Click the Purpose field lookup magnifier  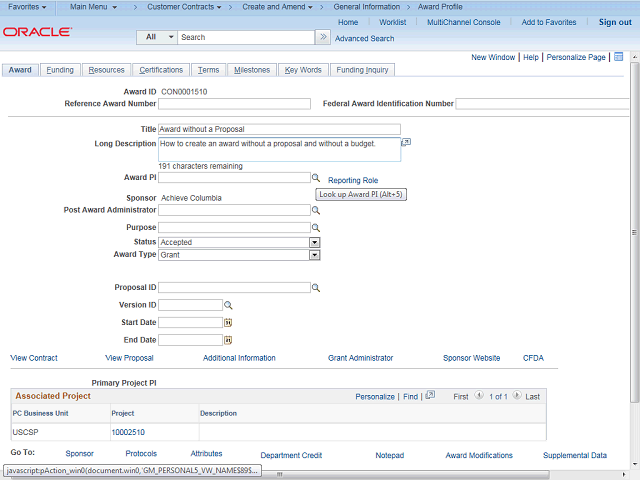[315, 228]
